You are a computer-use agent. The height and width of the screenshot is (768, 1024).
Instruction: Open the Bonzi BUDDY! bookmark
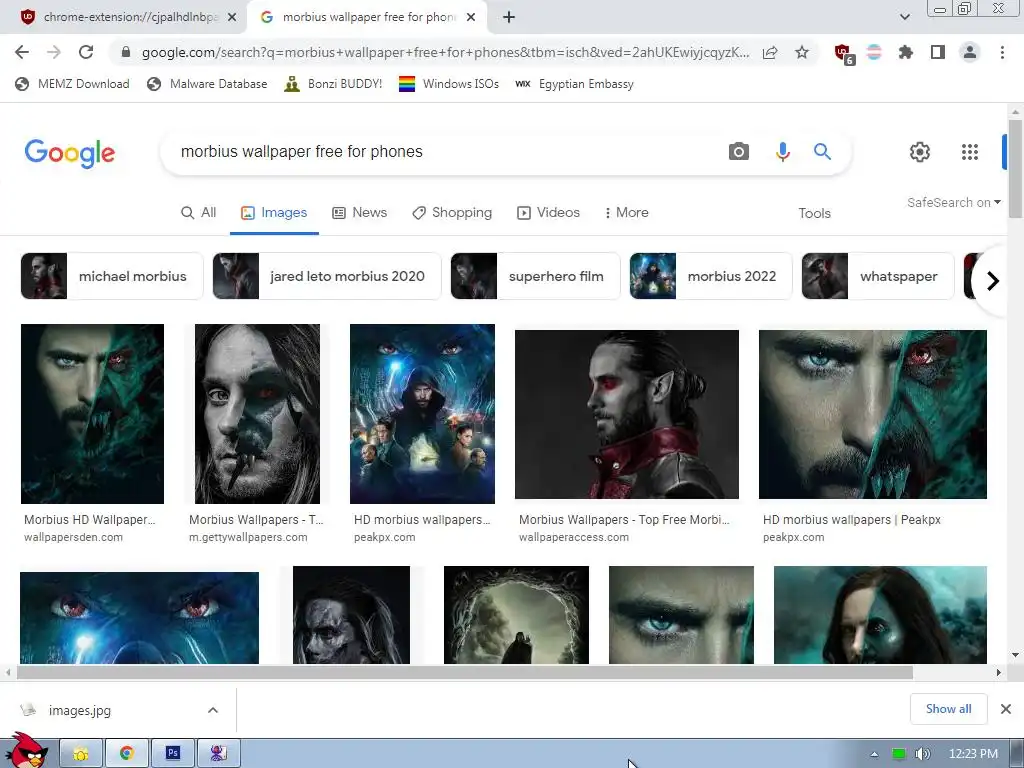click(x=333, y=84)
